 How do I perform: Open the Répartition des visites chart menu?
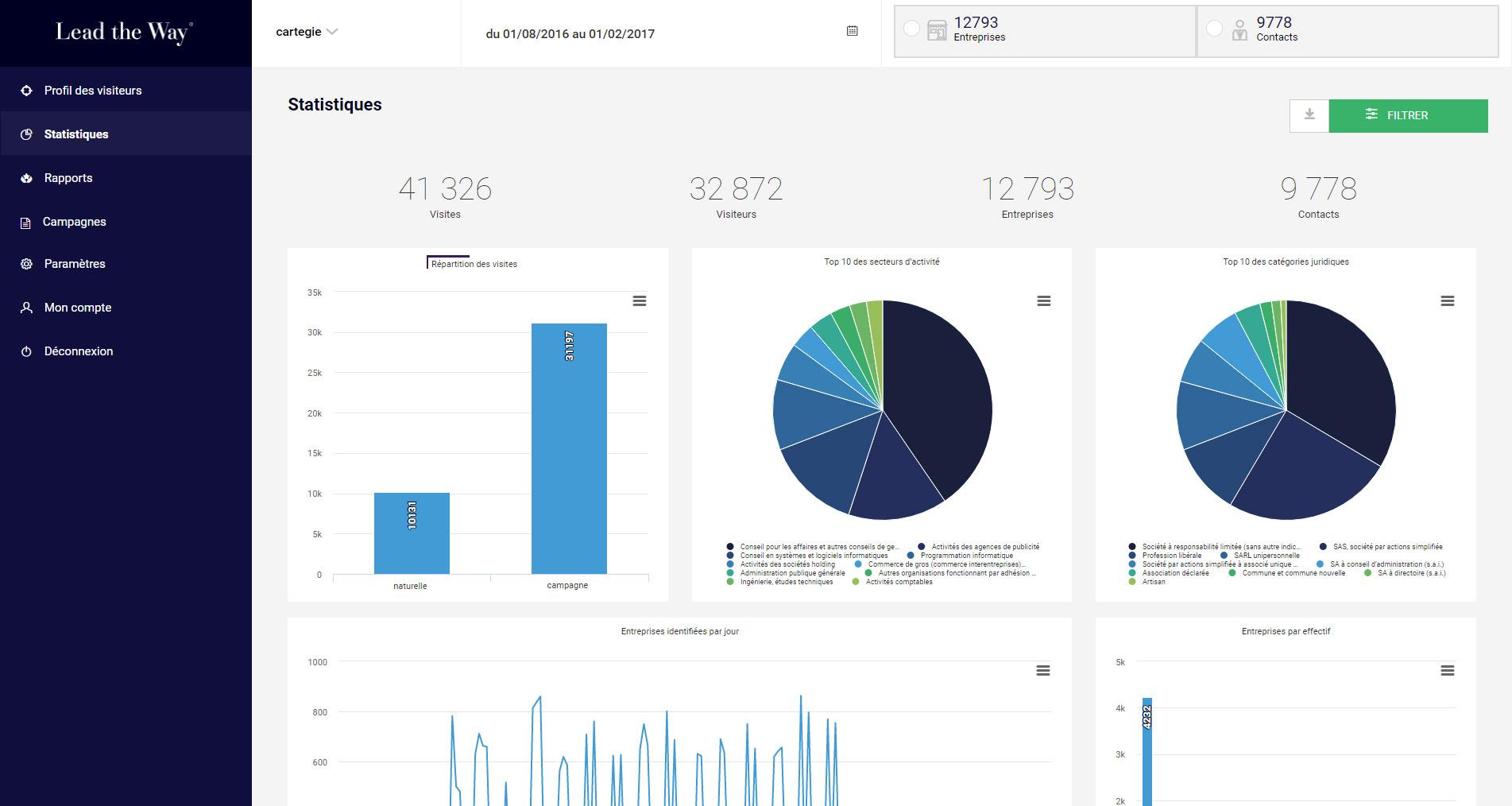coord(640,300)
